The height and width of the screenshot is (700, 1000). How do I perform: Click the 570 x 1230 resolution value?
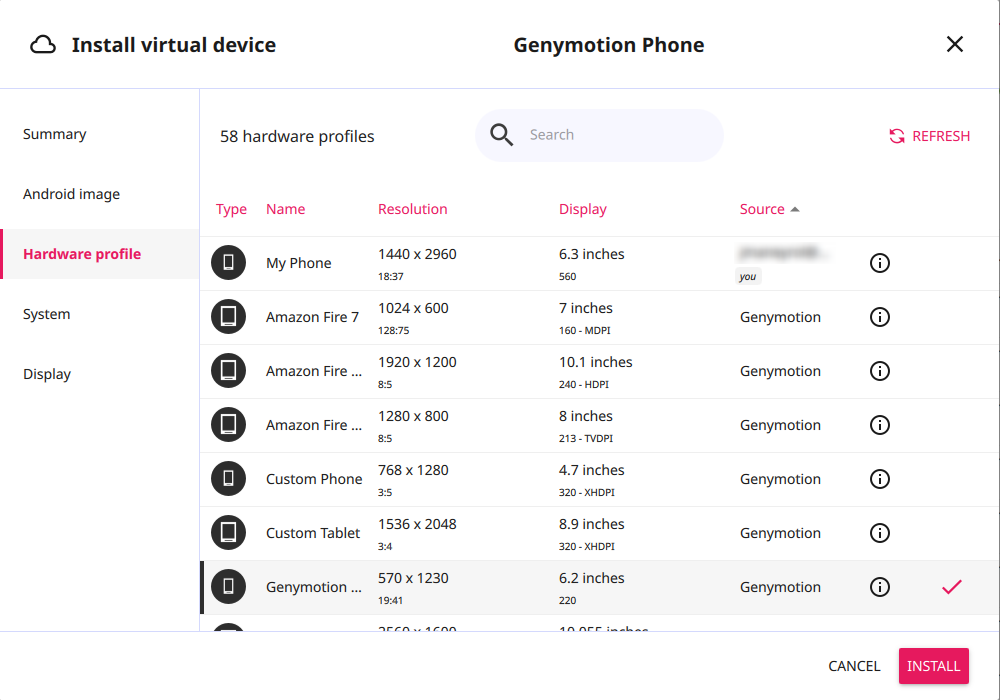click(x=413, y=578)
